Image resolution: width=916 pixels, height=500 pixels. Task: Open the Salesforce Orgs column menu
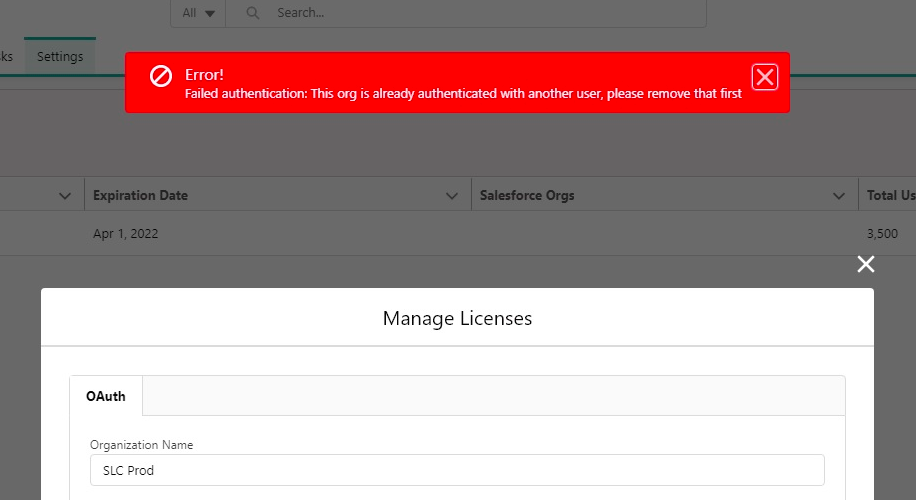point(839,196)
